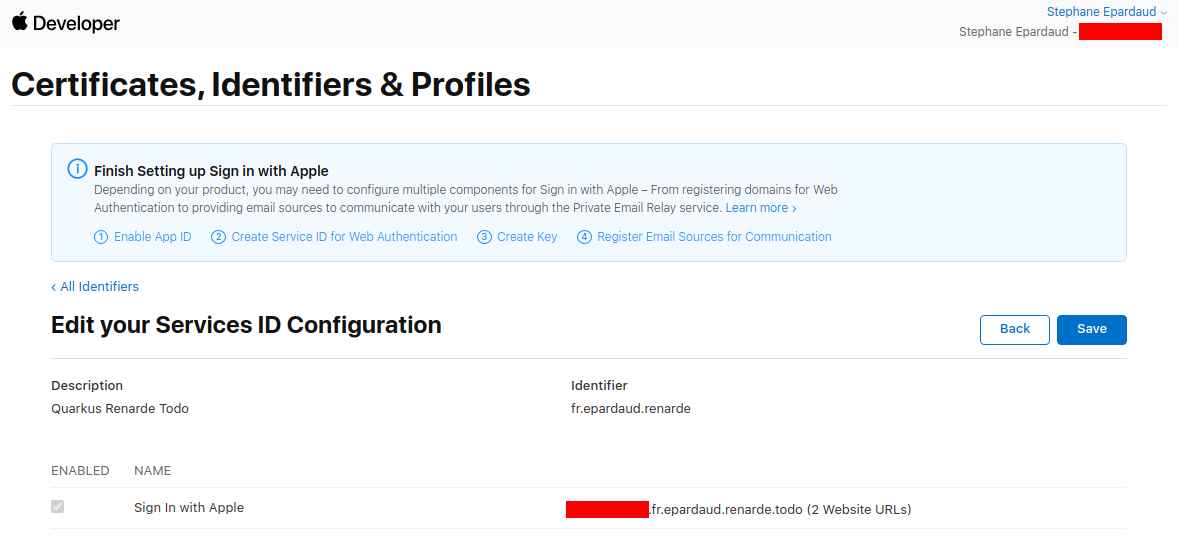Click the circled step 4 icon
Viewport: 1177px width, 536px height.
[x=584, y=237]
